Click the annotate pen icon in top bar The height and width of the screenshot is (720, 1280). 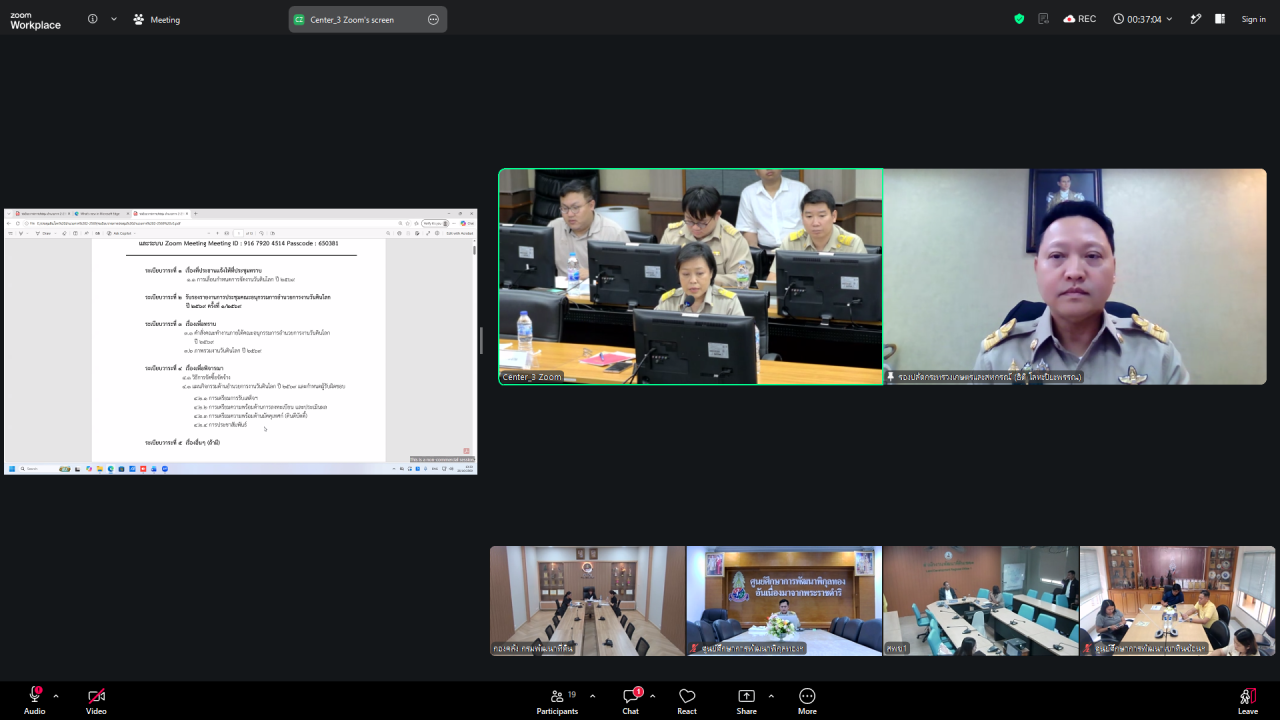click(1195, 19)
